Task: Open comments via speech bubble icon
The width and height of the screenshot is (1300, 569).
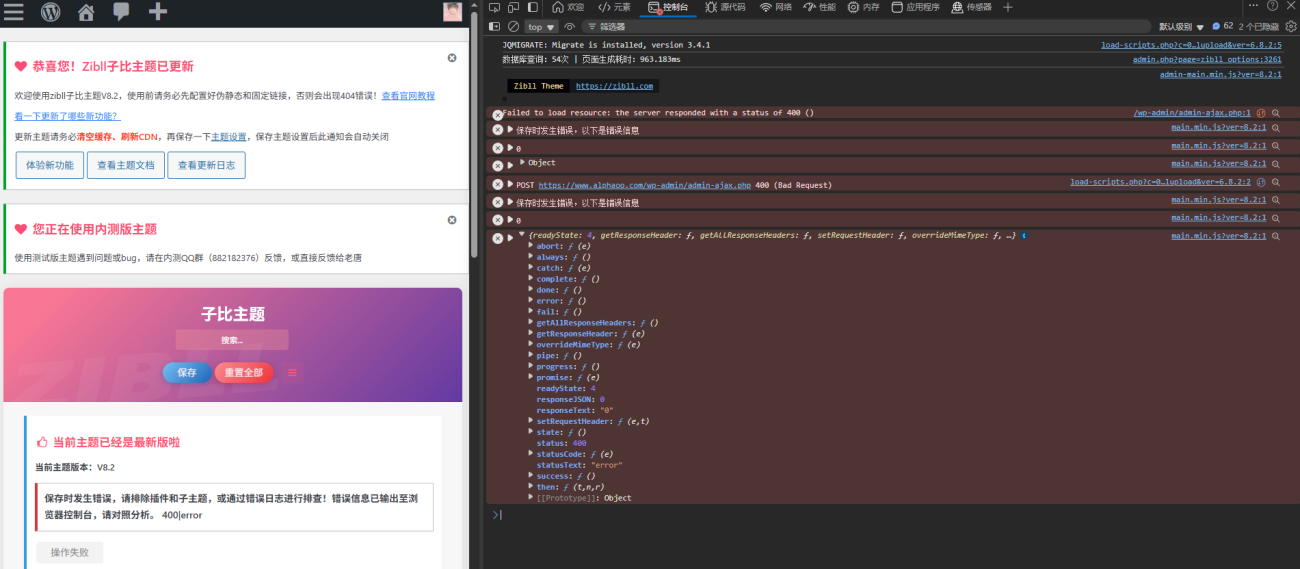Action: coord(121,12)
